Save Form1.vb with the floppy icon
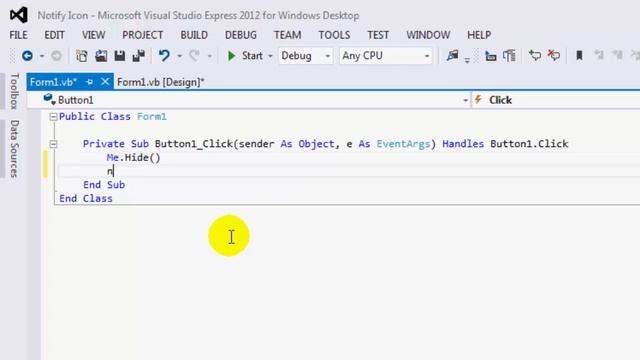The width and height of the screenshot is (640, 360). [120, 56]
